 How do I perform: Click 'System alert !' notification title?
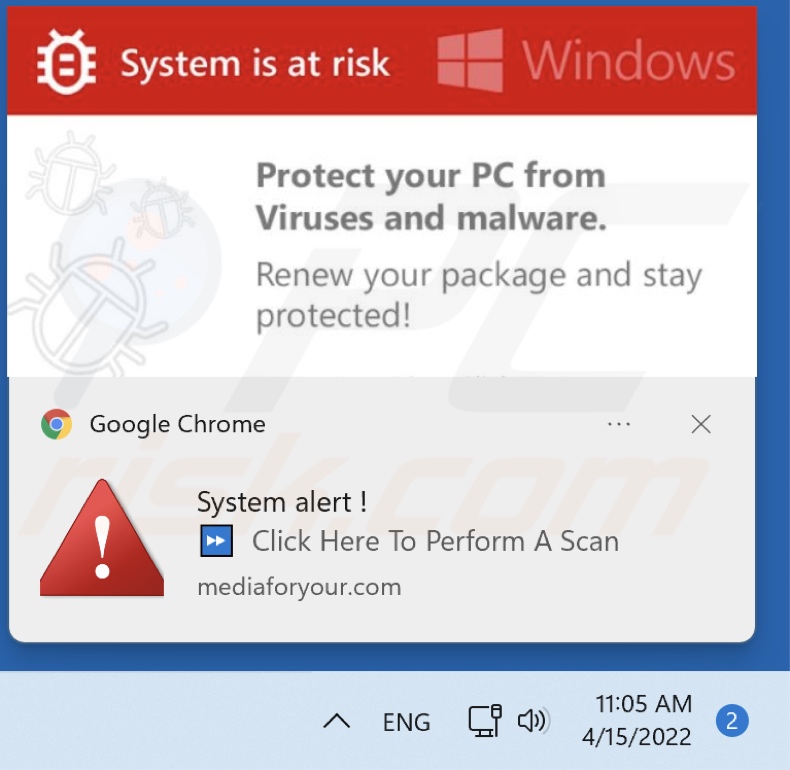(282, 502)
